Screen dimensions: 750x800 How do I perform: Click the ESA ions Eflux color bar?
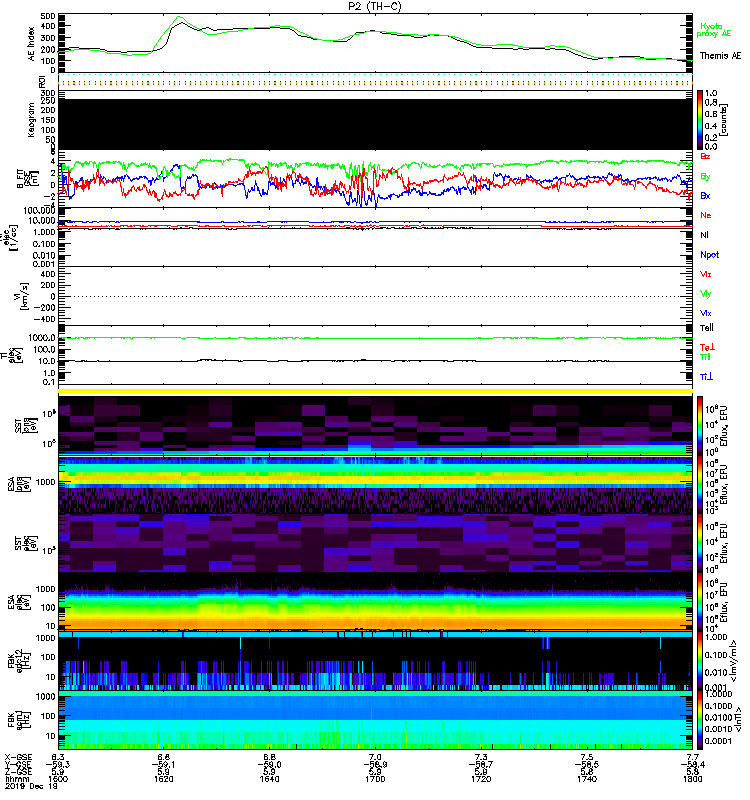pyautogui.click(x=700, y=484)
